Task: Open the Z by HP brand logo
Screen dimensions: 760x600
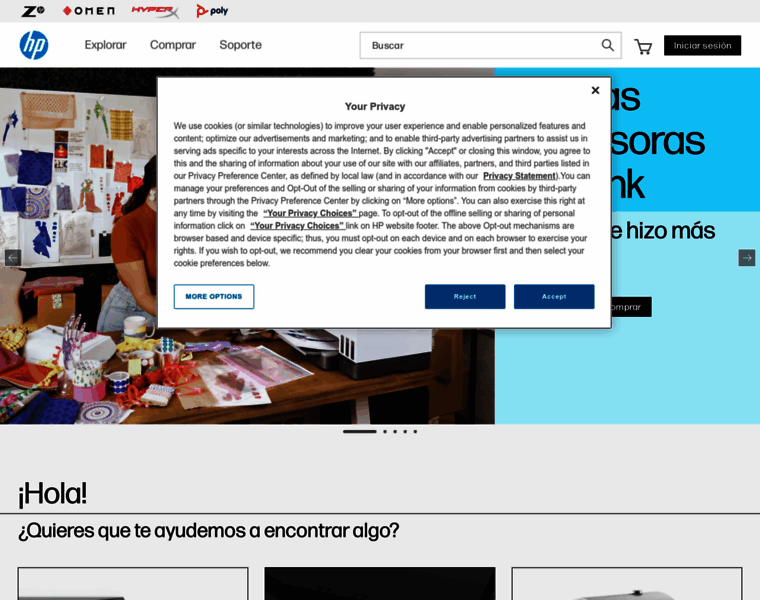Action: (x=33, y=11)
